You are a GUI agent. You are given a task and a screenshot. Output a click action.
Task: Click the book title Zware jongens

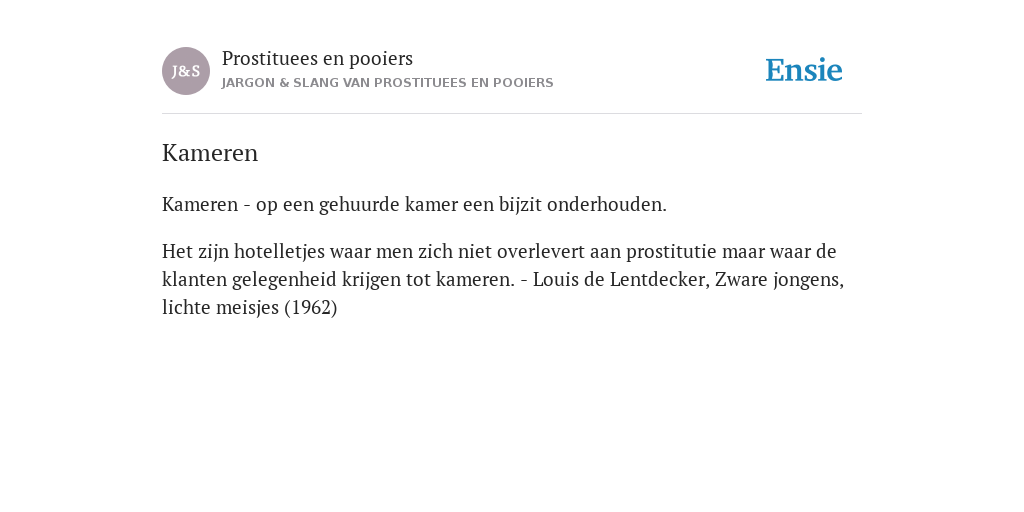point(780,280)
